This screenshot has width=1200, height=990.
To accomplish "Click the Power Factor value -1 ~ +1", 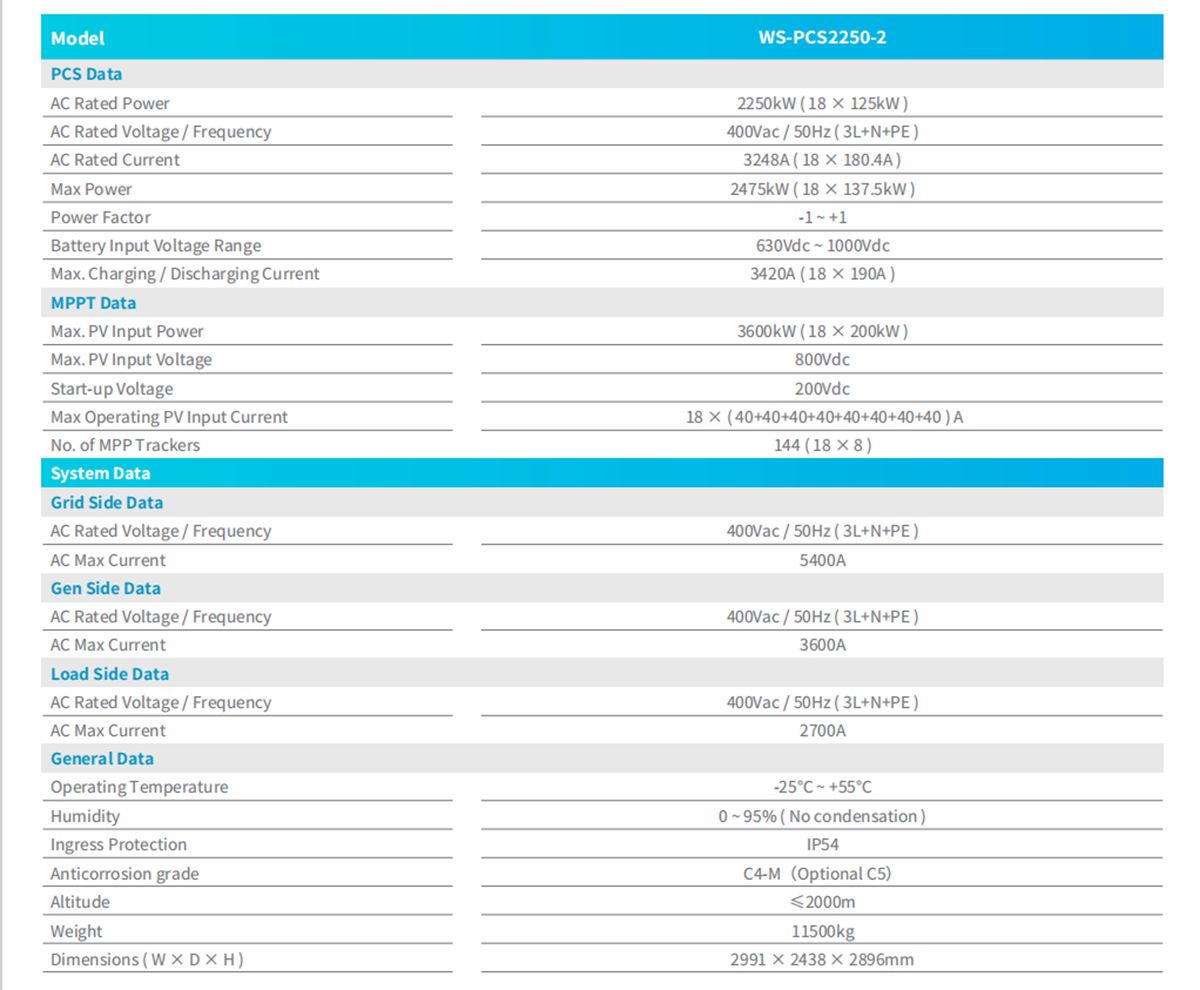I will (822, 217).
